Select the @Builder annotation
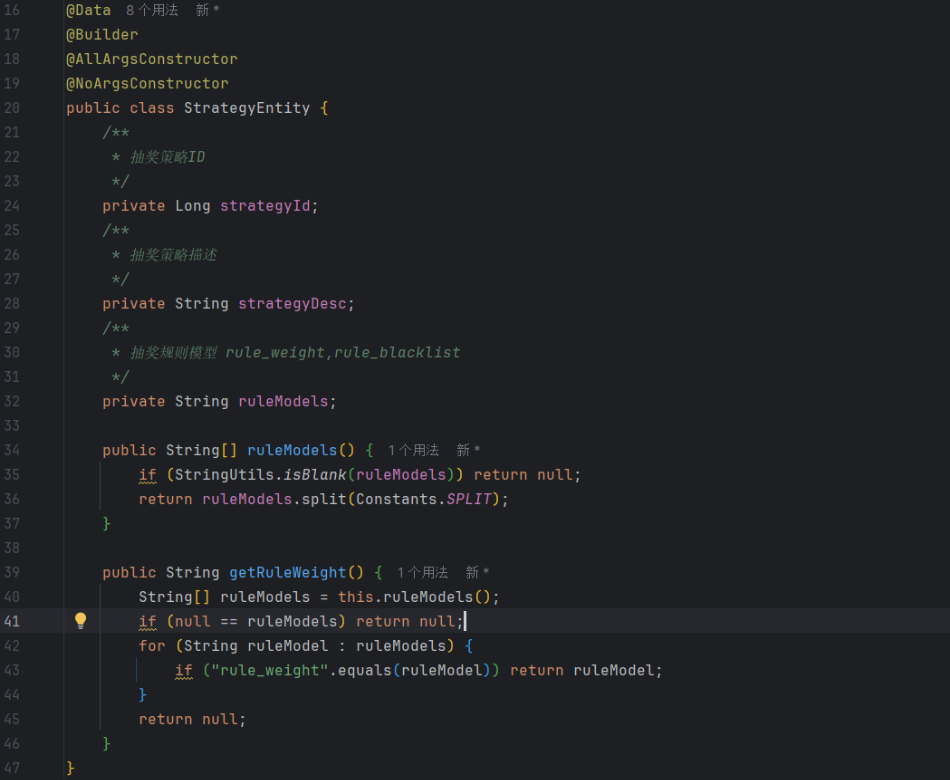 pos(102,34)
